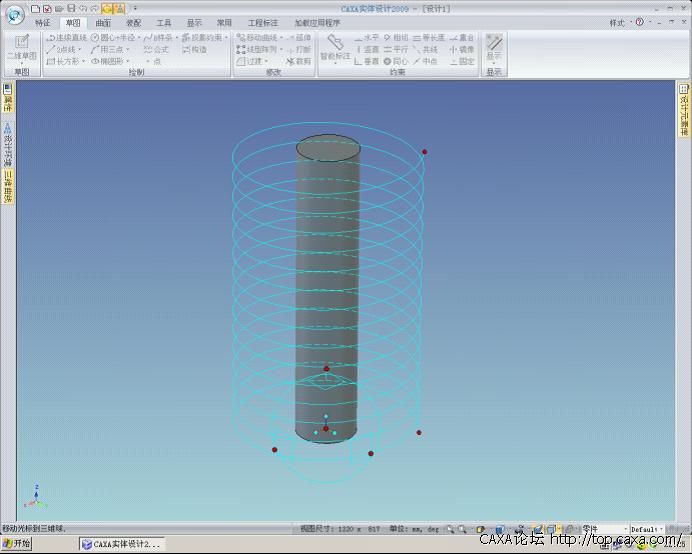
Task: Select the 长方形 rectangle tool
Action: (x=65, y=61)
